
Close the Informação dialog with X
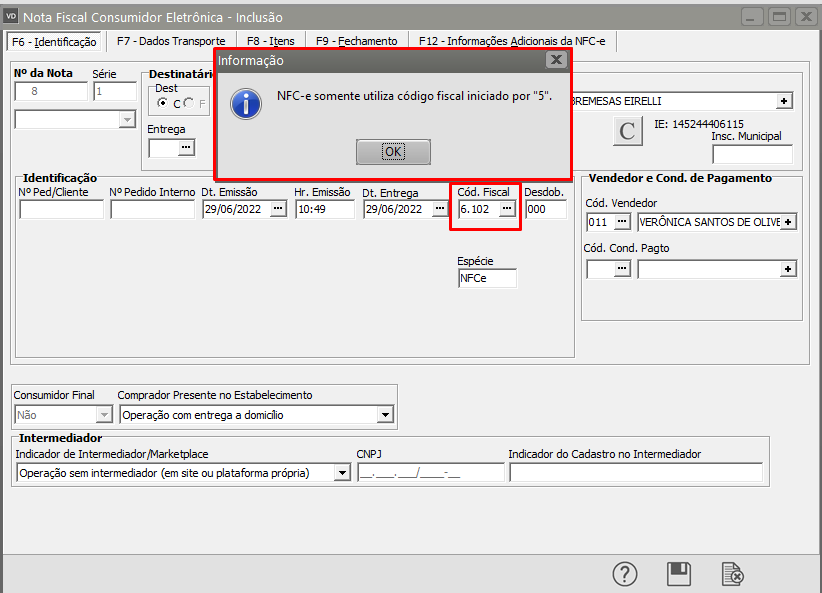556,60
